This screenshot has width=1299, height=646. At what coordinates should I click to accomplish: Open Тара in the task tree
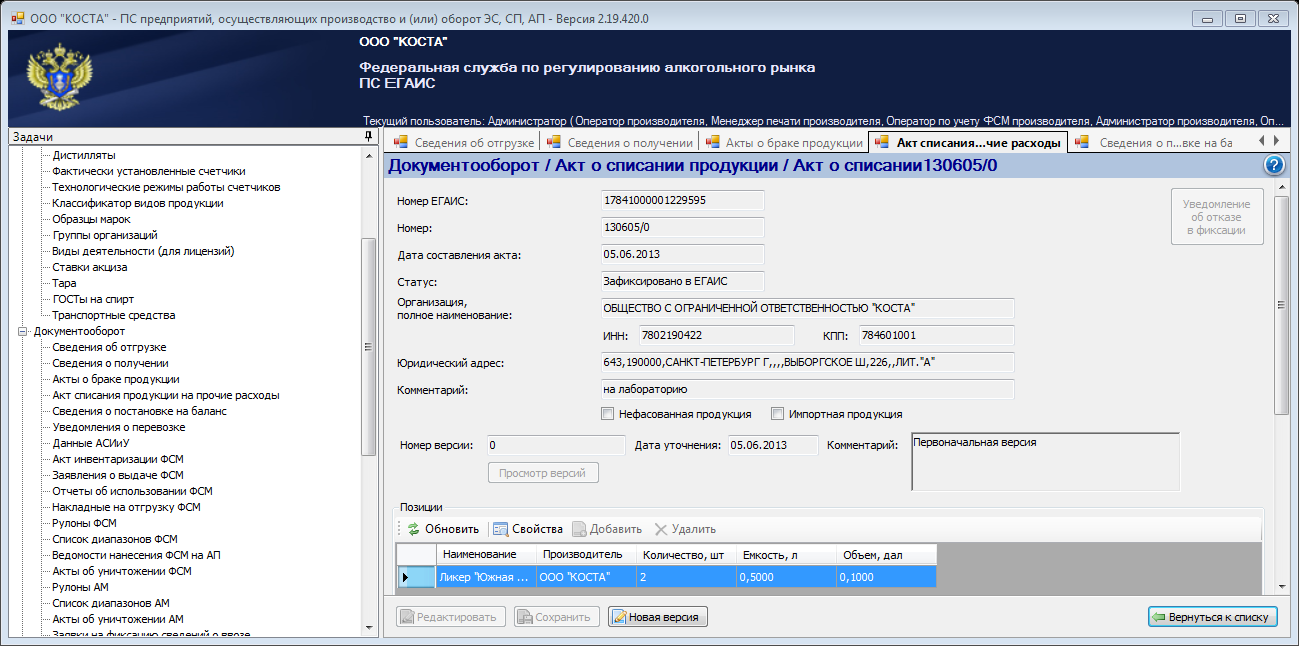(x=64, y=283)
